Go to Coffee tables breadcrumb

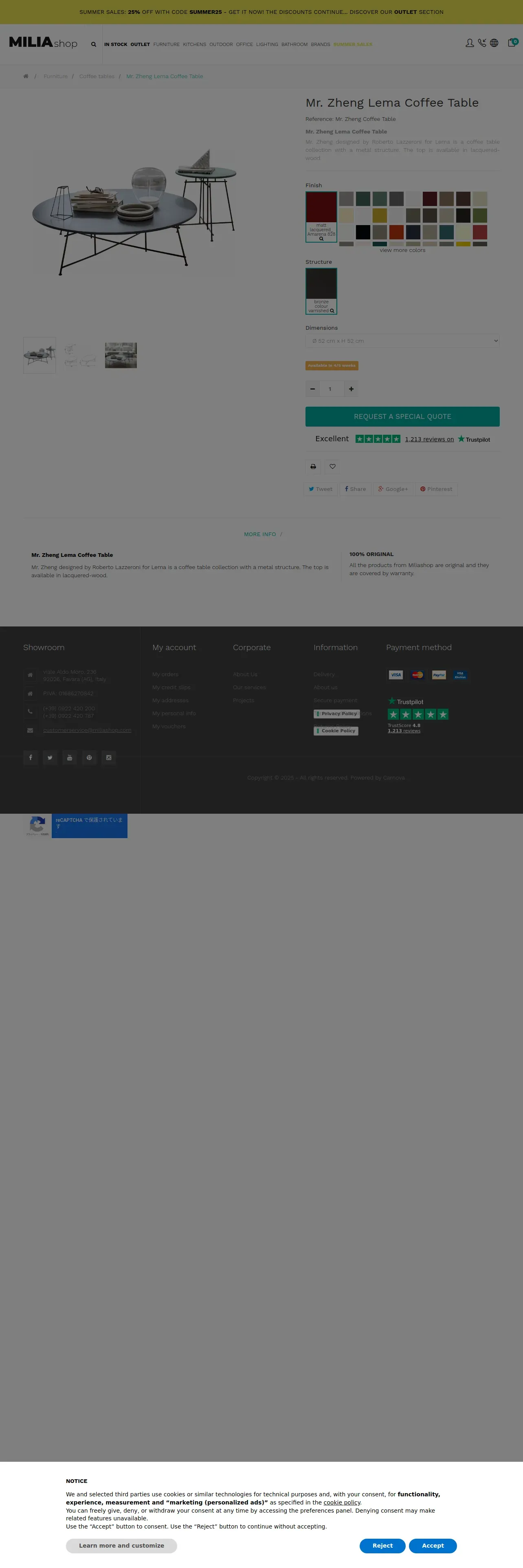pos(97,76)
